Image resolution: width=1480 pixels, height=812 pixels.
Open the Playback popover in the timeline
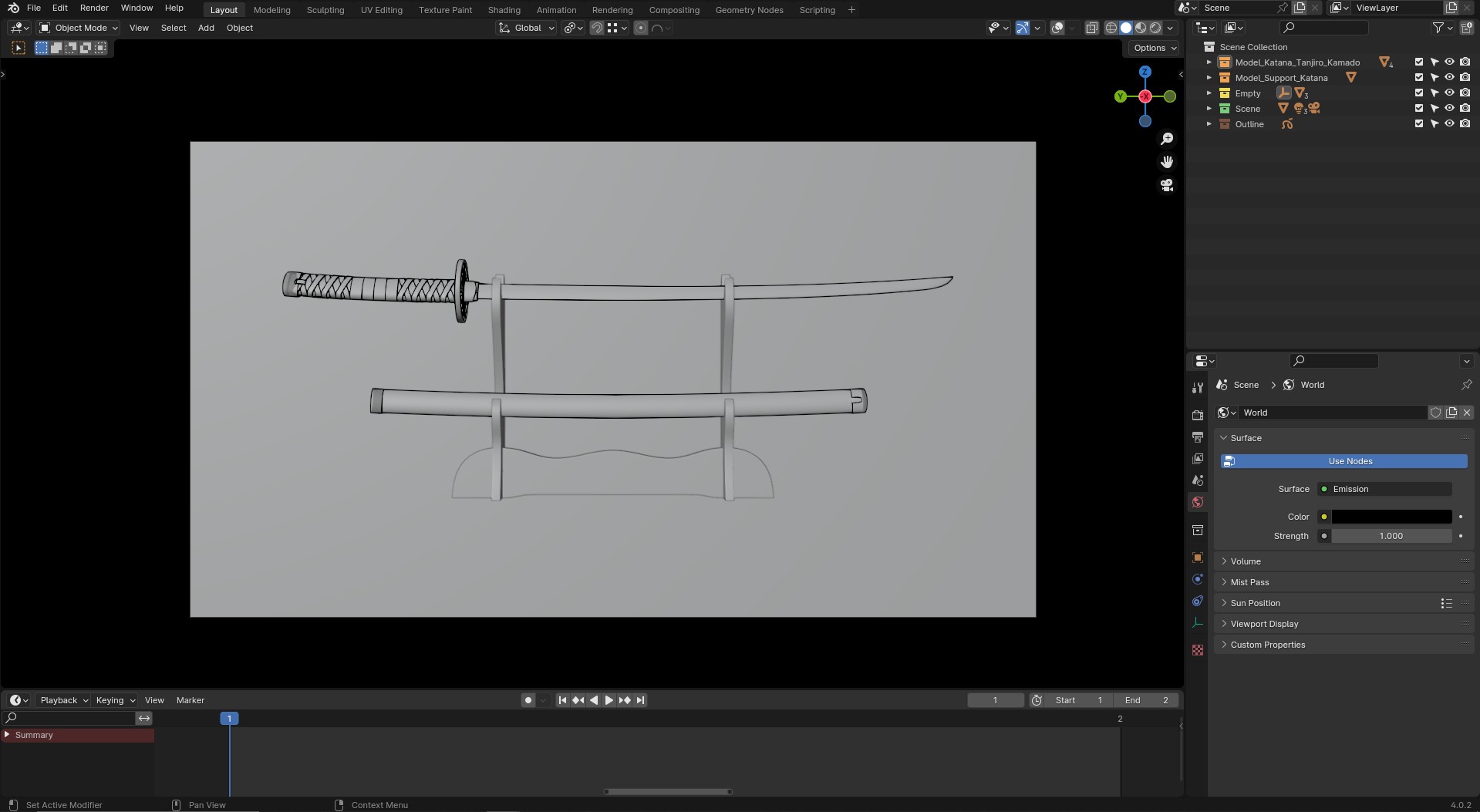[63, 700]
